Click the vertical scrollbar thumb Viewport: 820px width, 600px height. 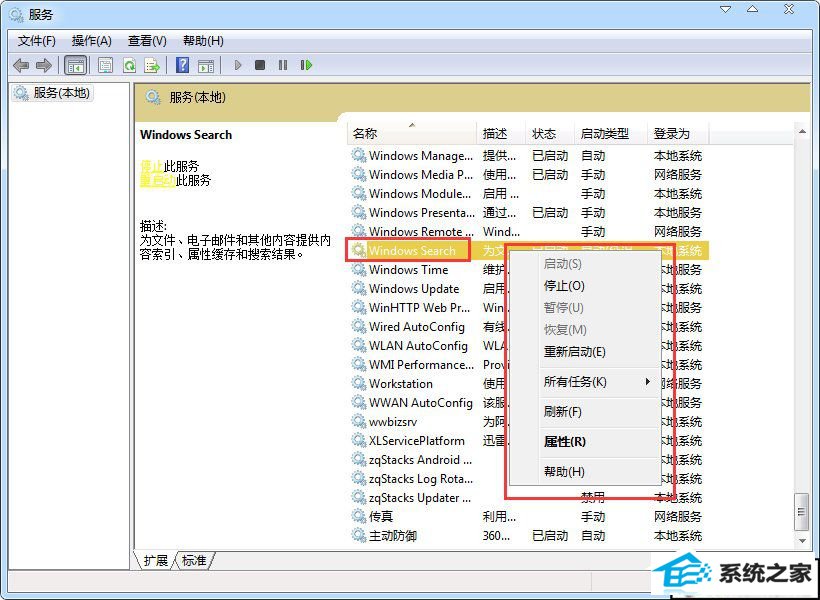click(x=802, y=512)
